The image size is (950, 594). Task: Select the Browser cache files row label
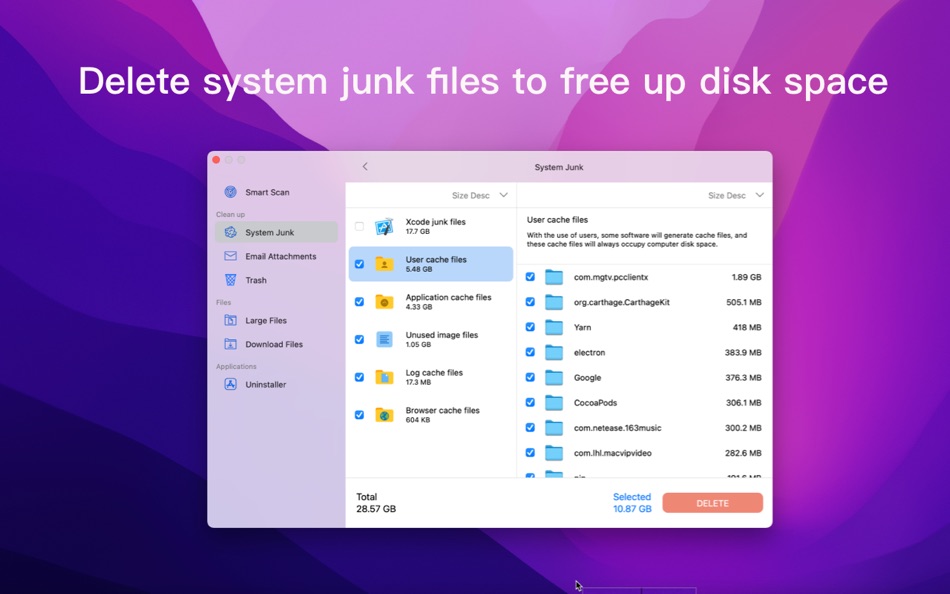[x=442, y=410]
